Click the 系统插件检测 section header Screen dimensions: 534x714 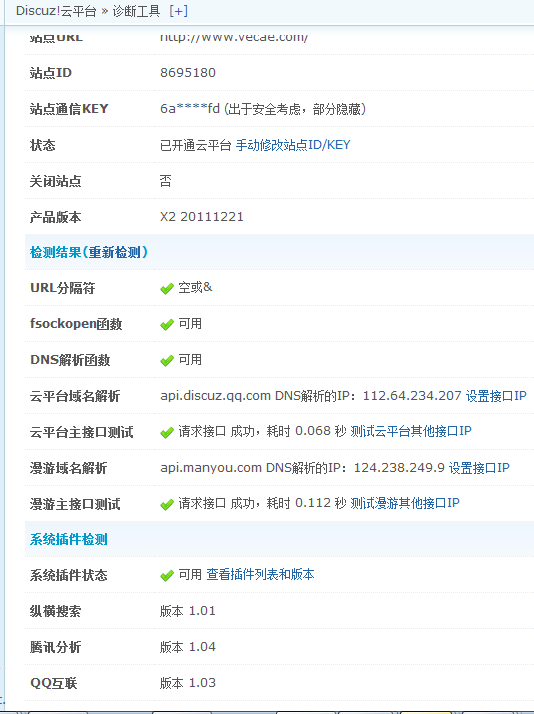(69, 540)
